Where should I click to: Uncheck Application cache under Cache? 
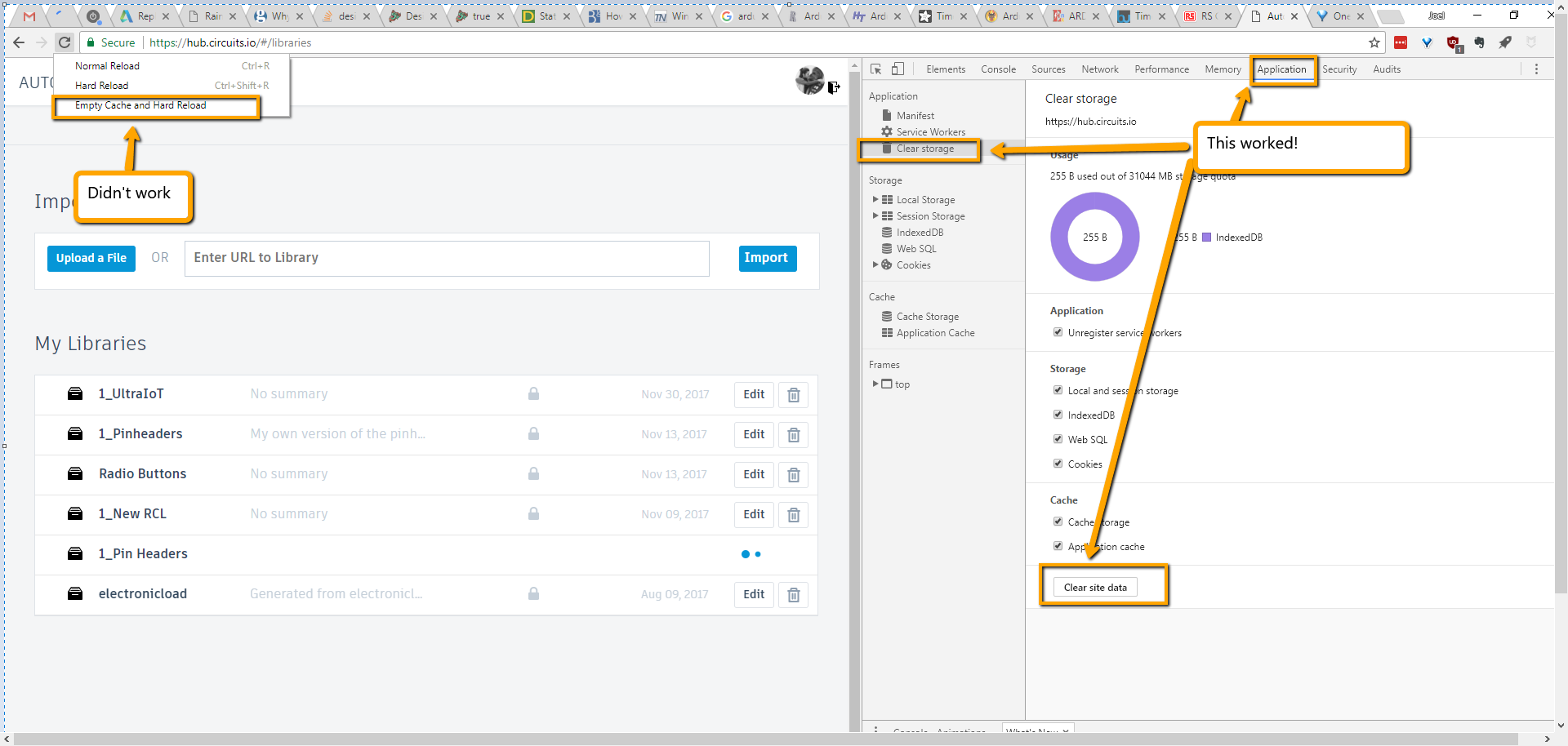(x=1058, y=546)
